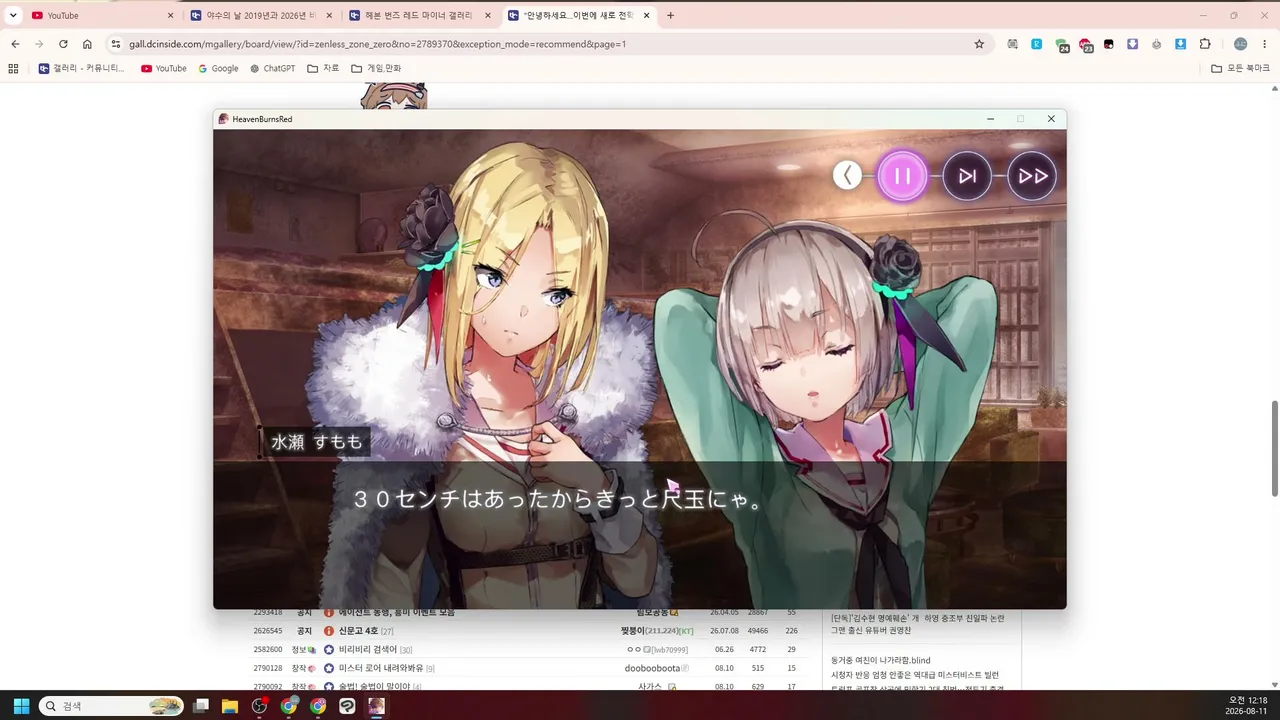Screen dimensions: 1280x720
Task: Click the green extension icon with badge 24
Action: coord(1061,44)
